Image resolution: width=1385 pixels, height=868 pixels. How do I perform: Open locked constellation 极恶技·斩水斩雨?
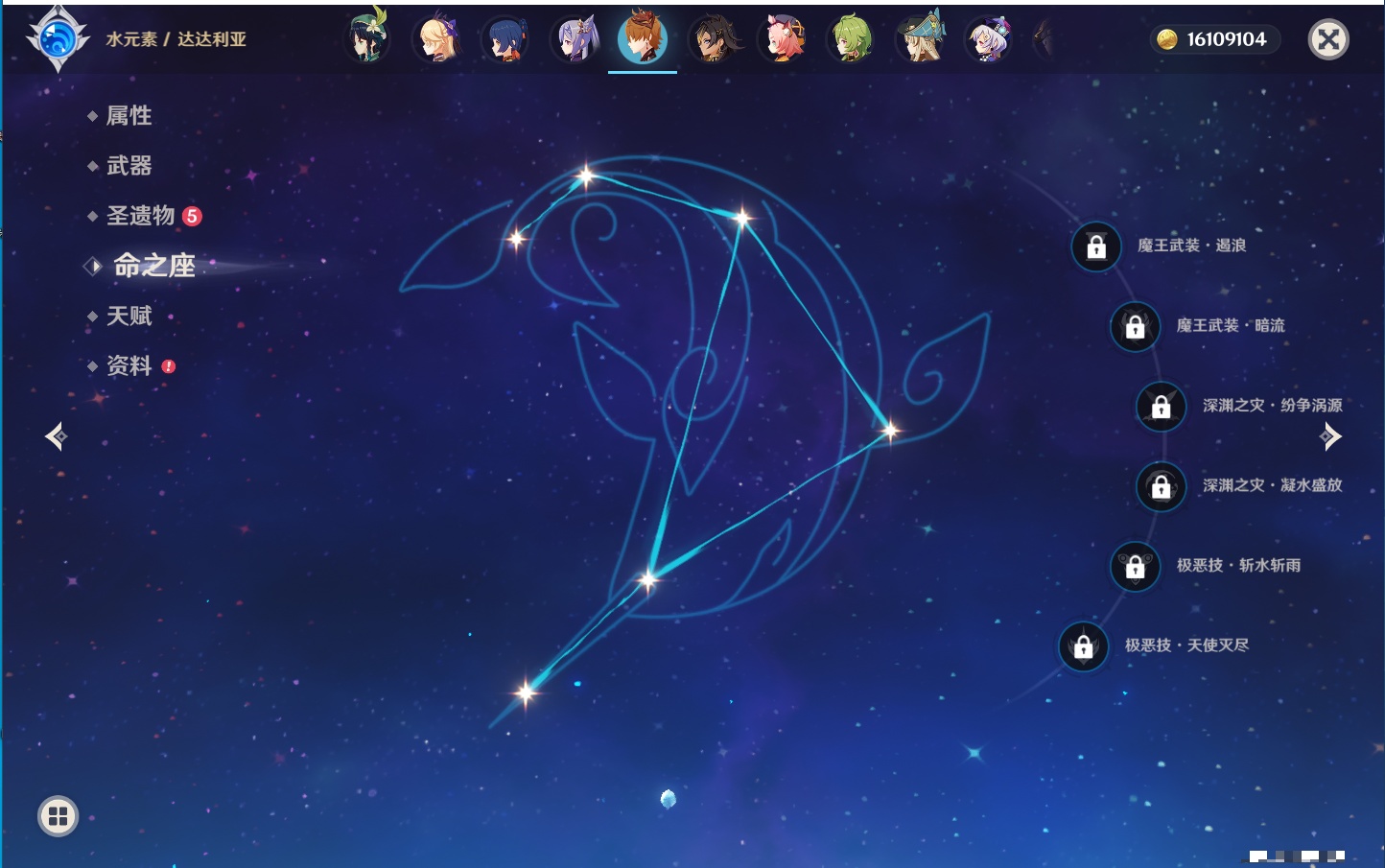pos(1135,566)
